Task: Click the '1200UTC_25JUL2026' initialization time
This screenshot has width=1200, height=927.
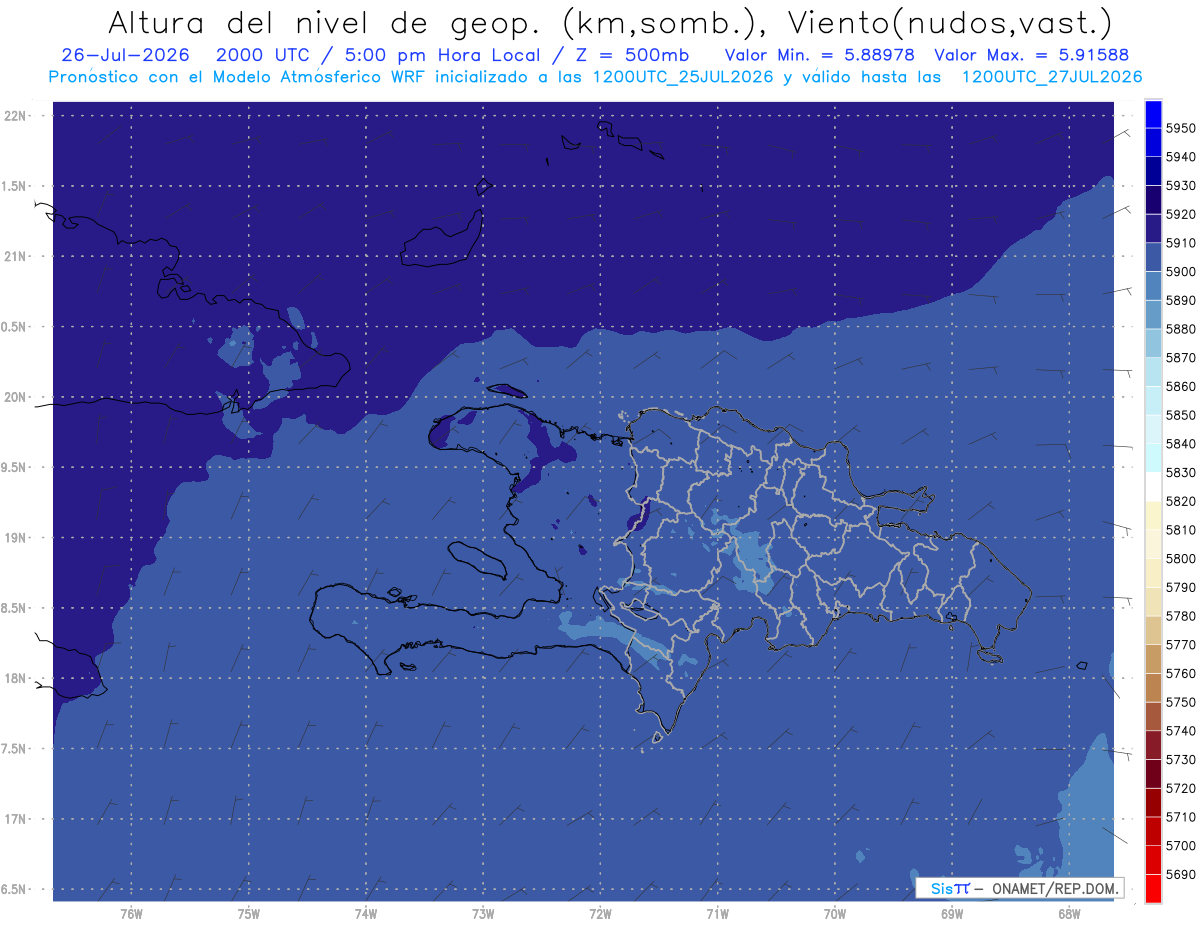Action: [683, 77]
